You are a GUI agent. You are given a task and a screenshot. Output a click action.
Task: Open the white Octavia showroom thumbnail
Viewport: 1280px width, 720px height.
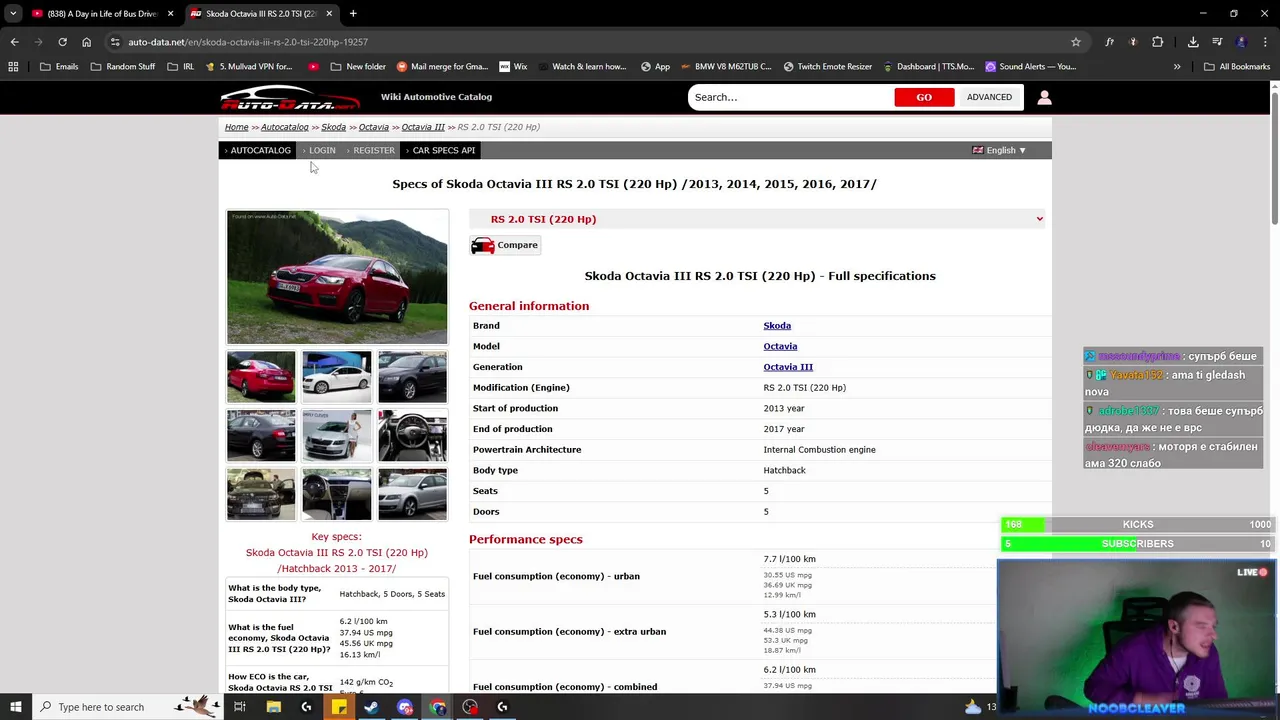[x=337, y=376]
